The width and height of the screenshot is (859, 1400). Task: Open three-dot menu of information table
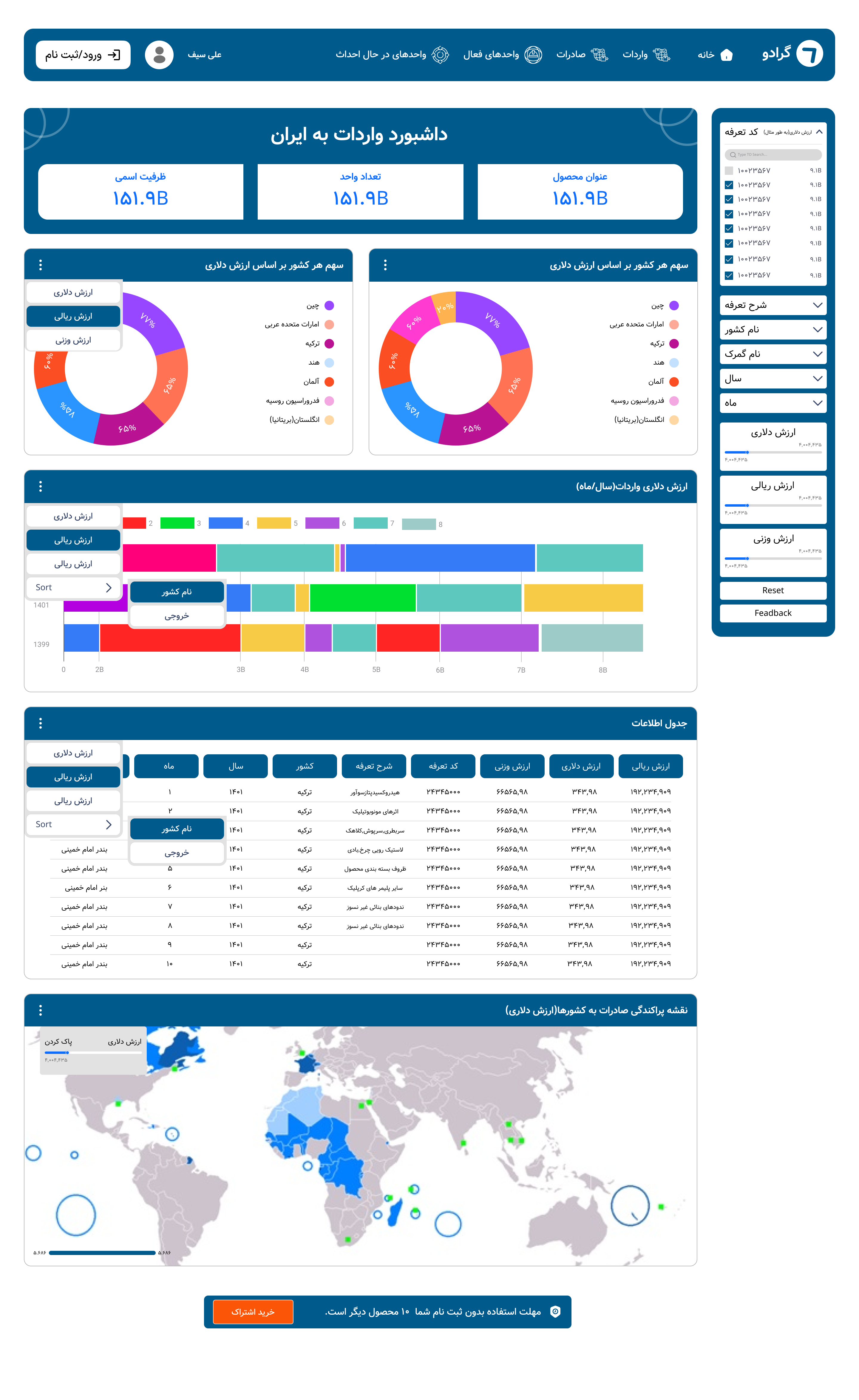point(40,723)
